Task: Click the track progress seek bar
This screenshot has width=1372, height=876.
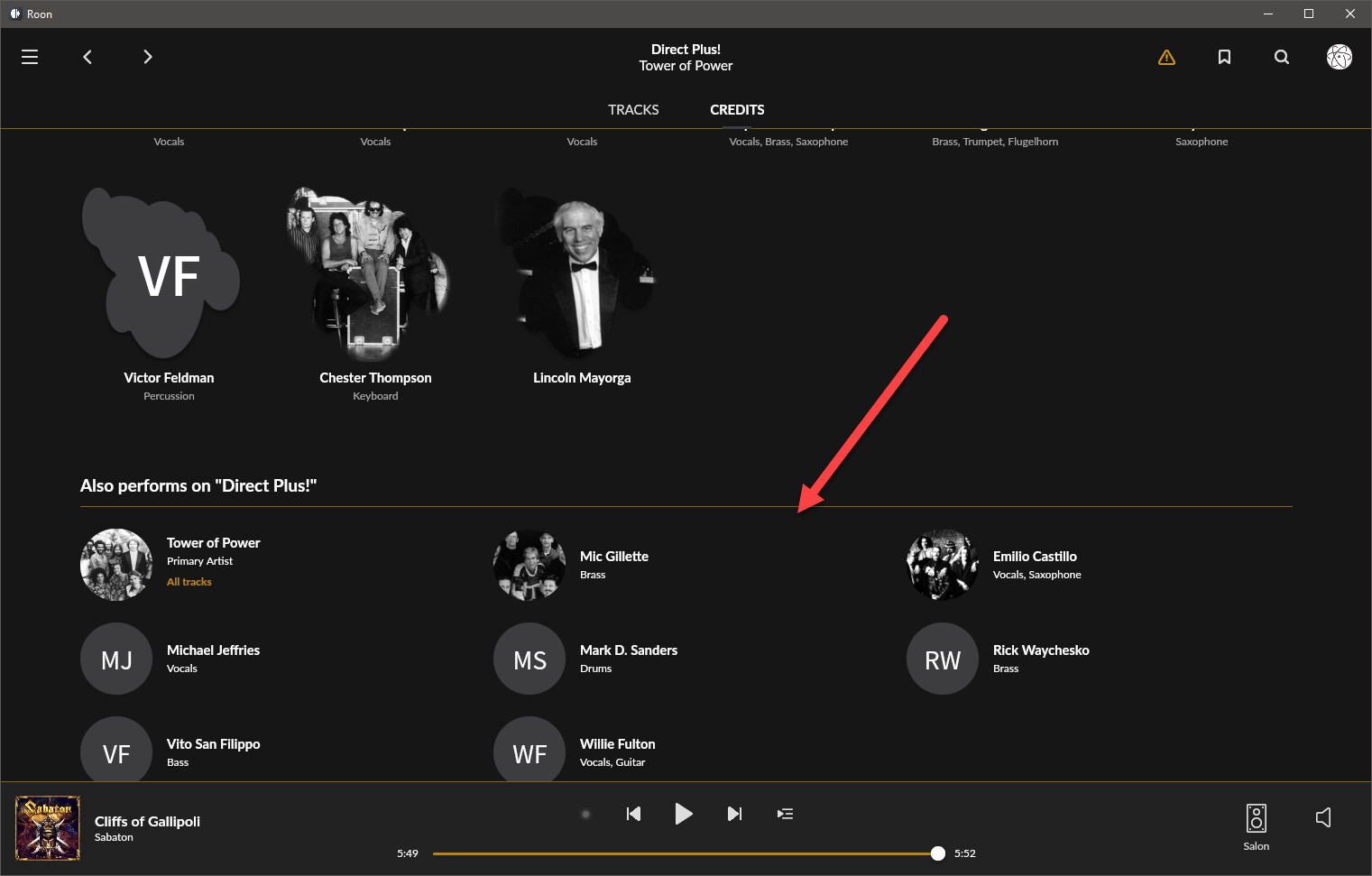Action: pos(686,853)
